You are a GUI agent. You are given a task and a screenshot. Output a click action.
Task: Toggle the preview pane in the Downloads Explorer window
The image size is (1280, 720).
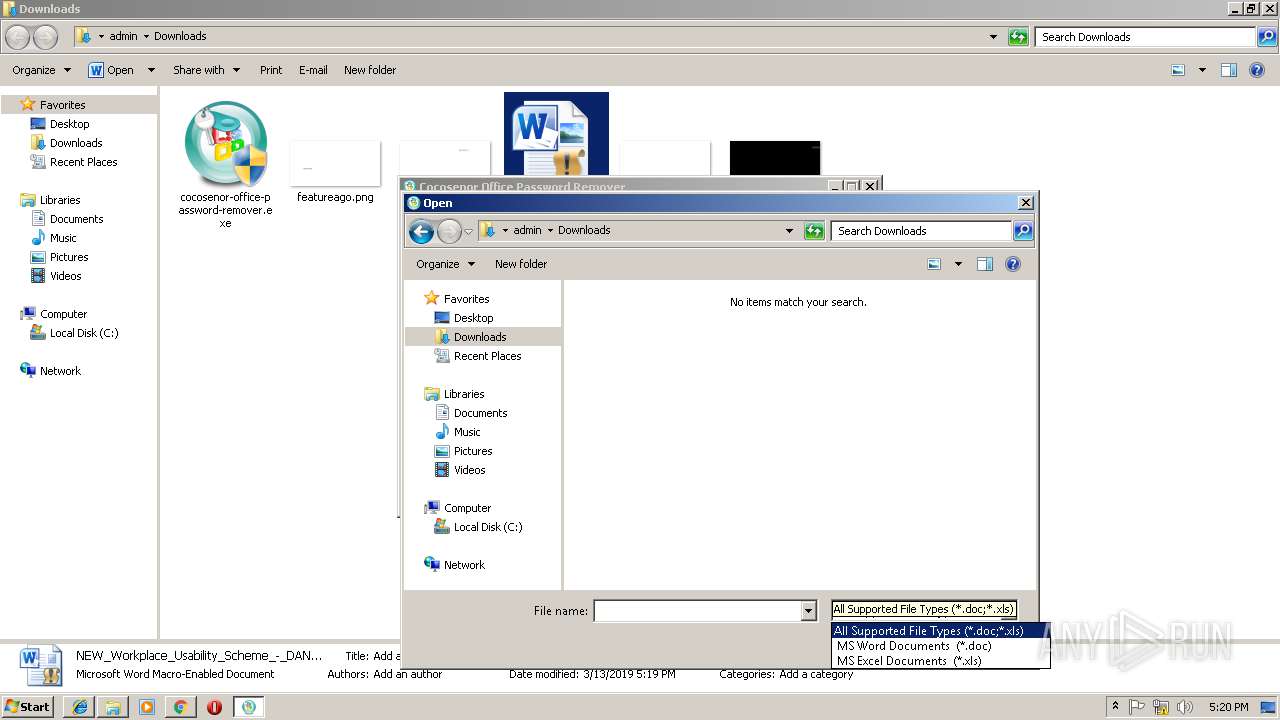[x=1229, y=70]
